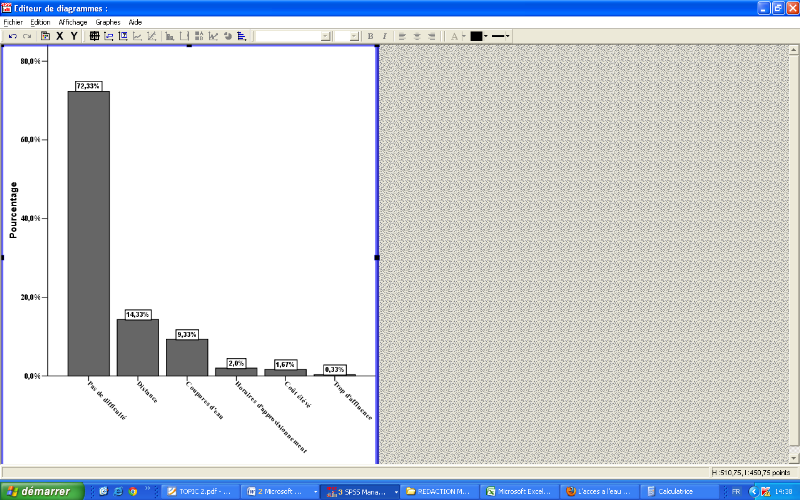
Task: Click the horizontal bars legend icon
Action: 242,36
